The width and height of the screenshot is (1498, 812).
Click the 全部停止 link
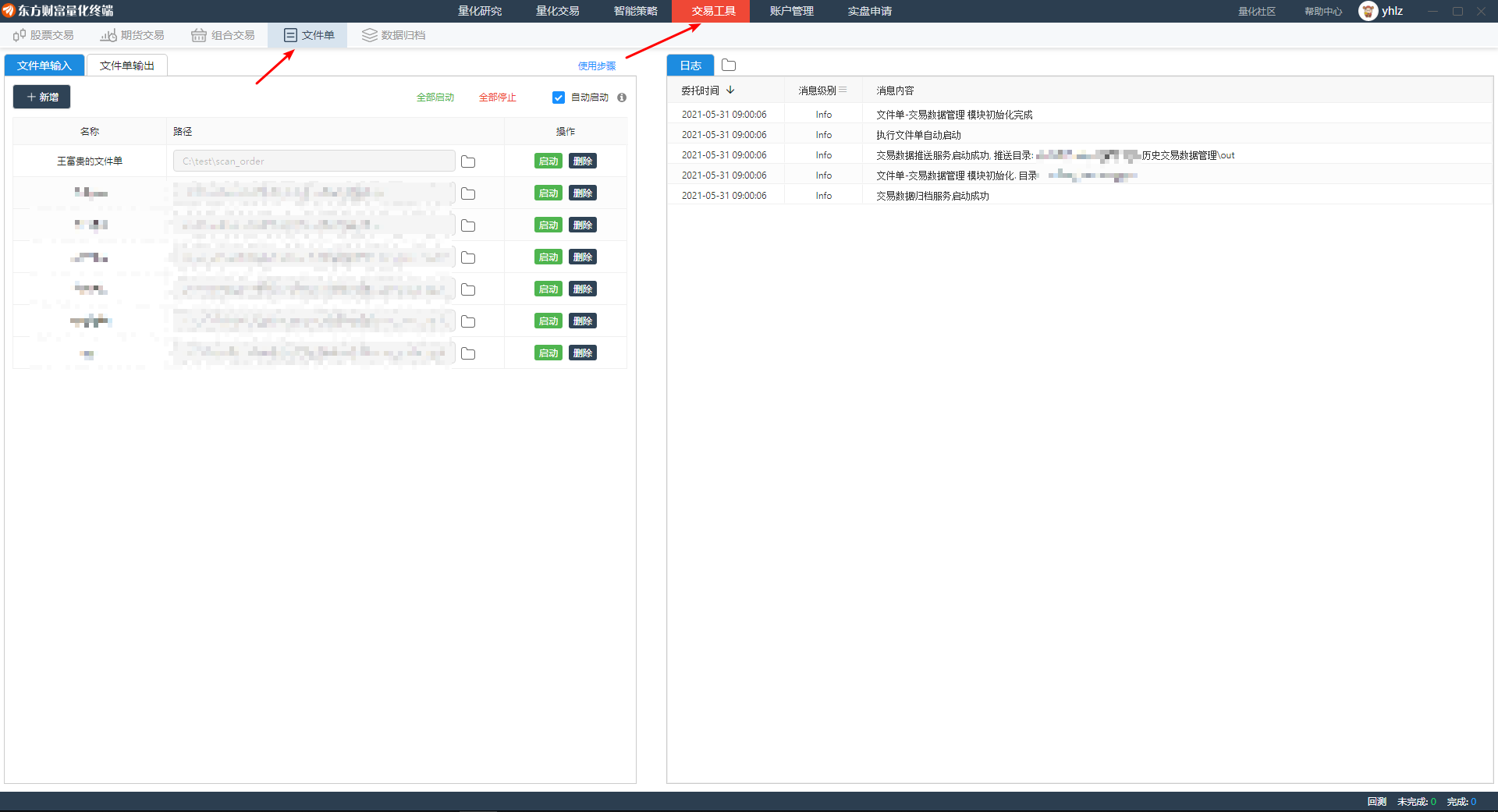(498, 98)
